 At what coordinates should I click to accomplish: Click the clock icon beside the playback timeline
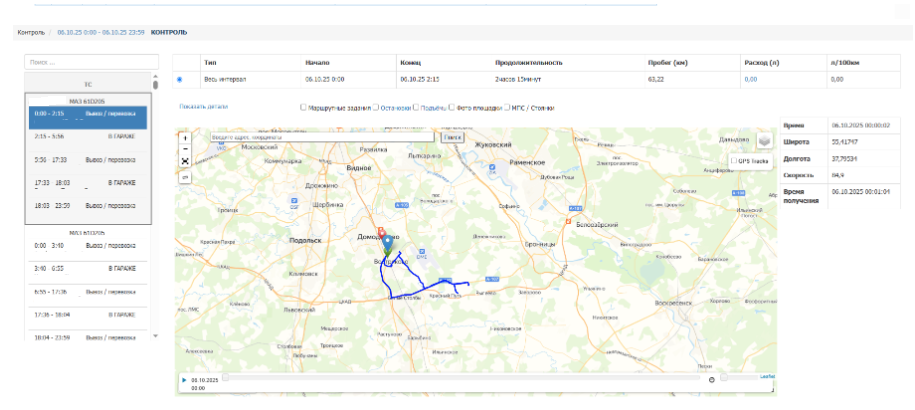pyautogui.click(x=711, y=379)
